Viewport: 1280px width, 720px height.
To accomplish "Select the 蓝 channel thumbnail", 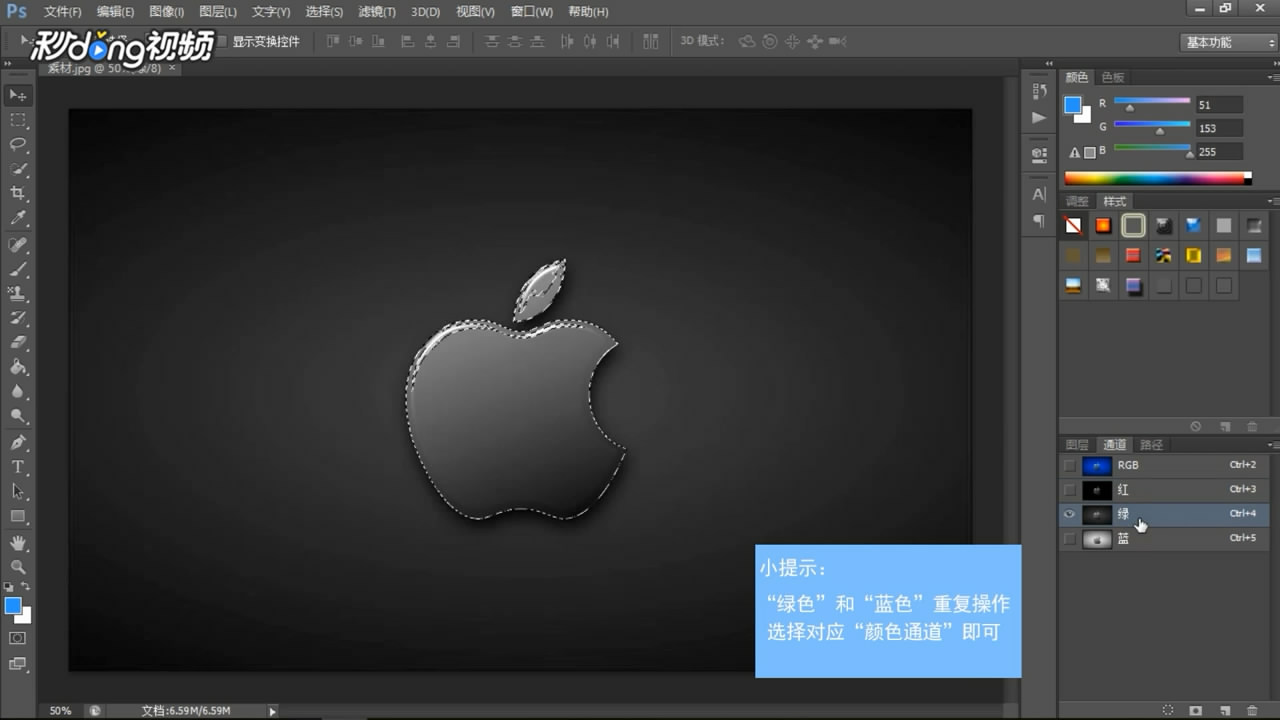I will pyautogui.click(x=1097, y=539).
